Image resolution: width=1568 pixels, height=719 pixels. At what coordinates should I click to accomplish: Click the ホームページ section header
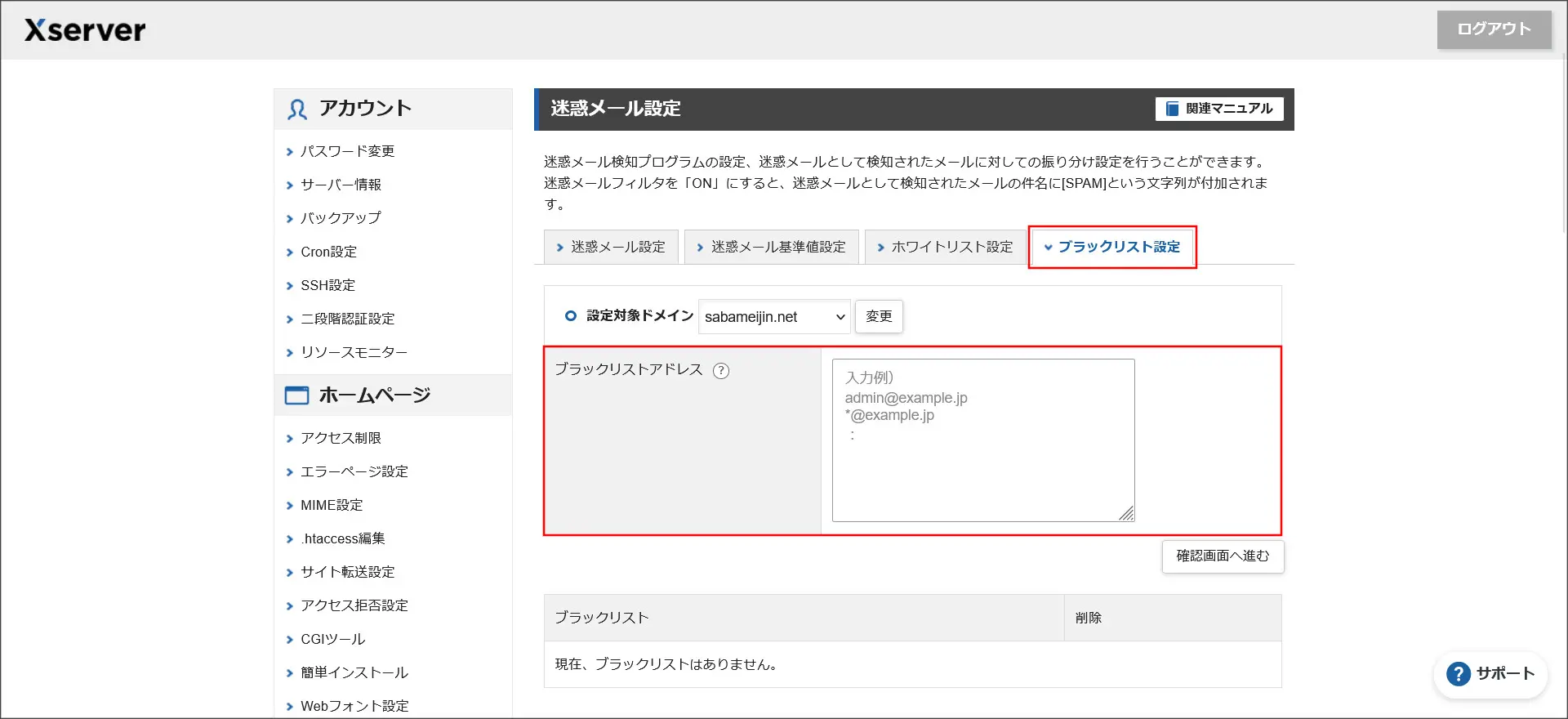pos(393,395)
